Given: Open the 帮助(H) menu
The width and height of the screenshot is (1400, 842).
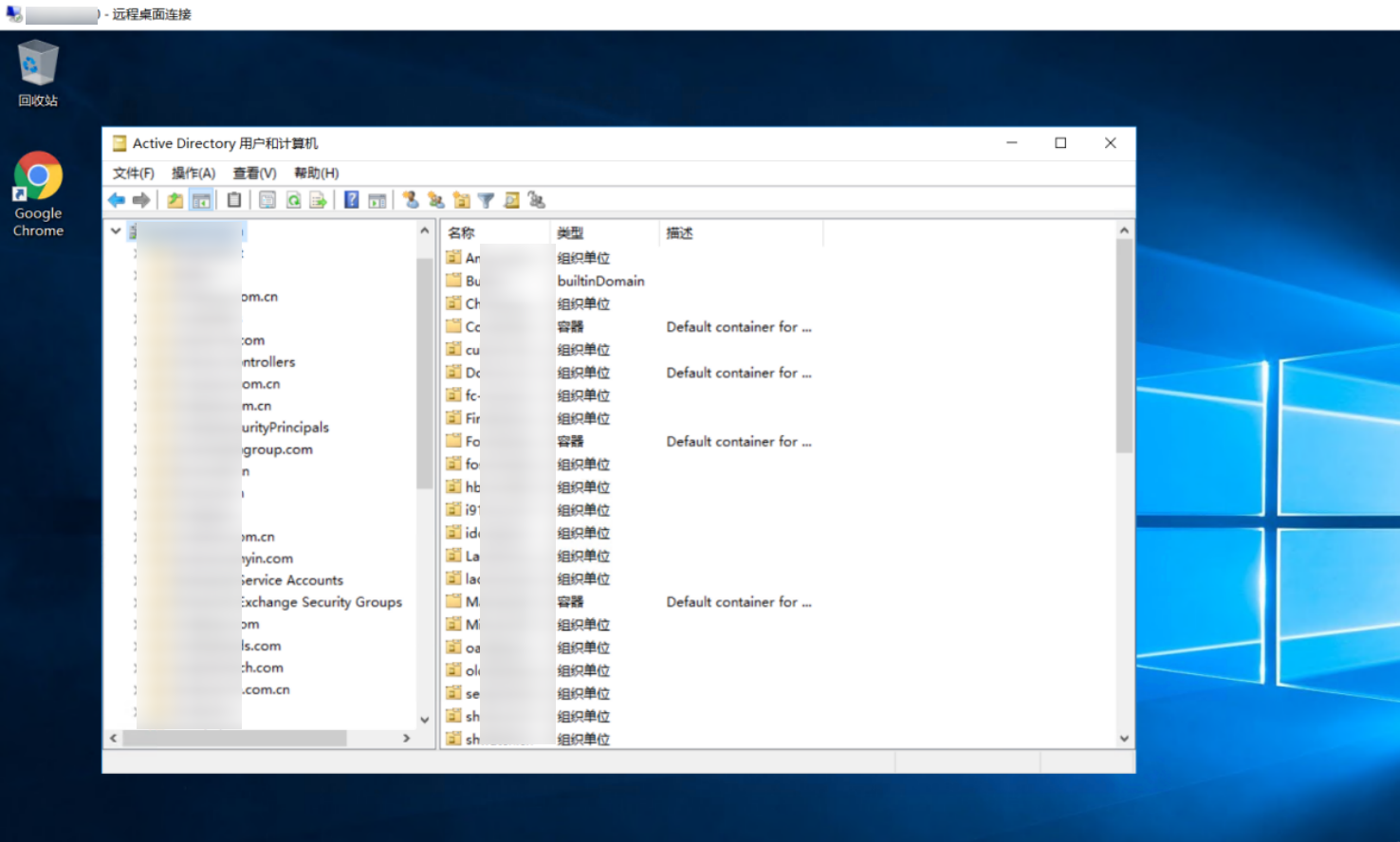Looking at the screenshot, I should 316,173.
